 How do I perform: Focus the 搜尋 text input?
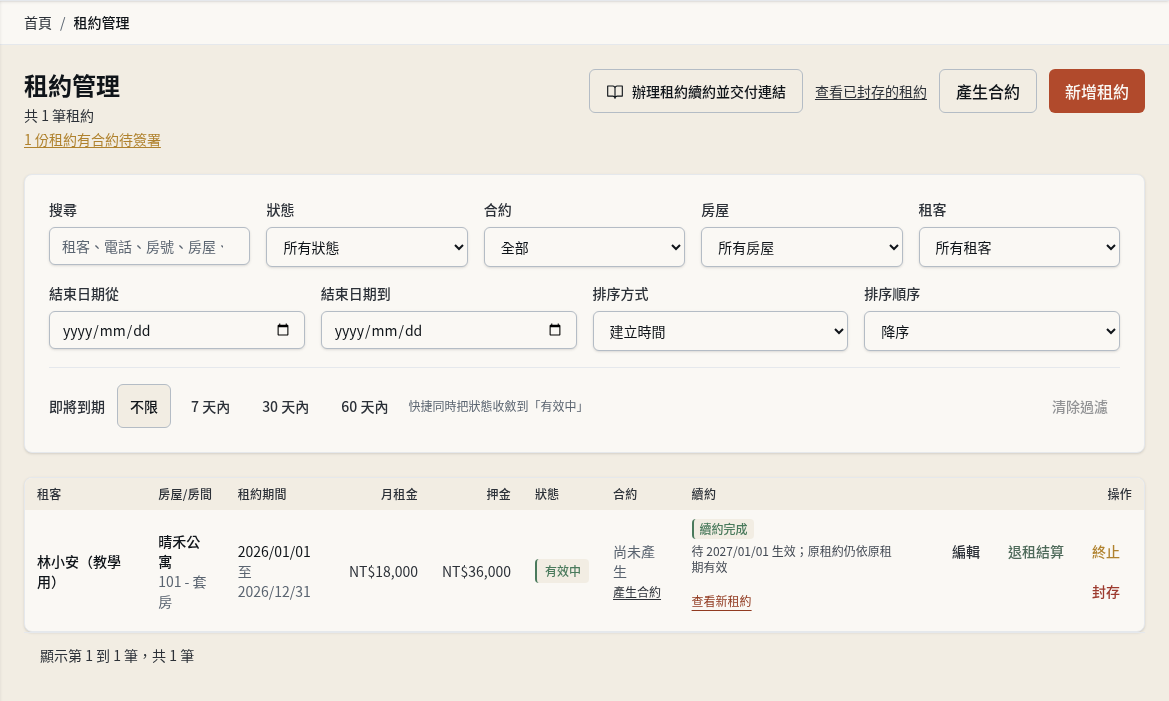tap(149, 246)
